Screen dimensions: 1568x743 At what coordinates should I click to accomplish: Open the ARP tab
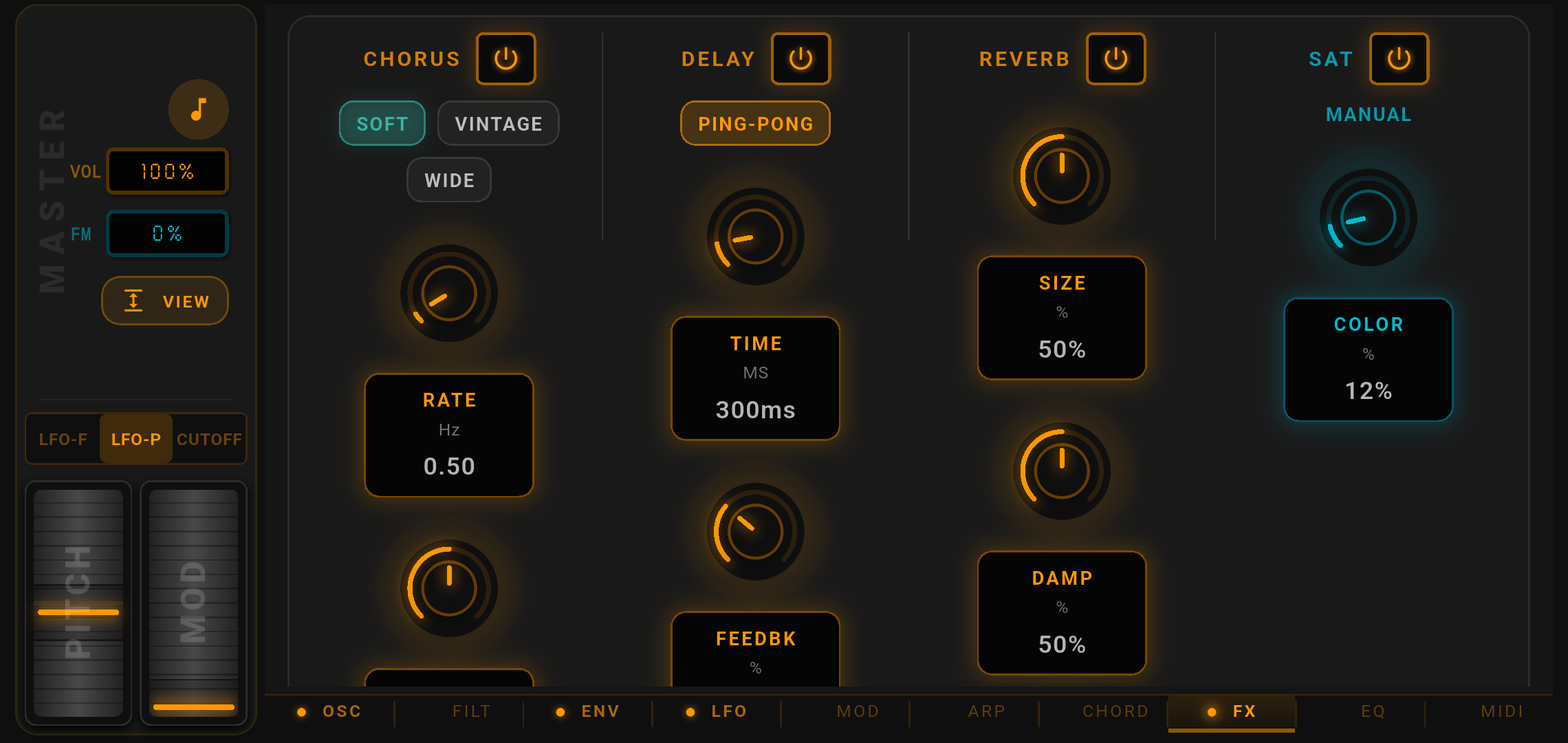986,711
